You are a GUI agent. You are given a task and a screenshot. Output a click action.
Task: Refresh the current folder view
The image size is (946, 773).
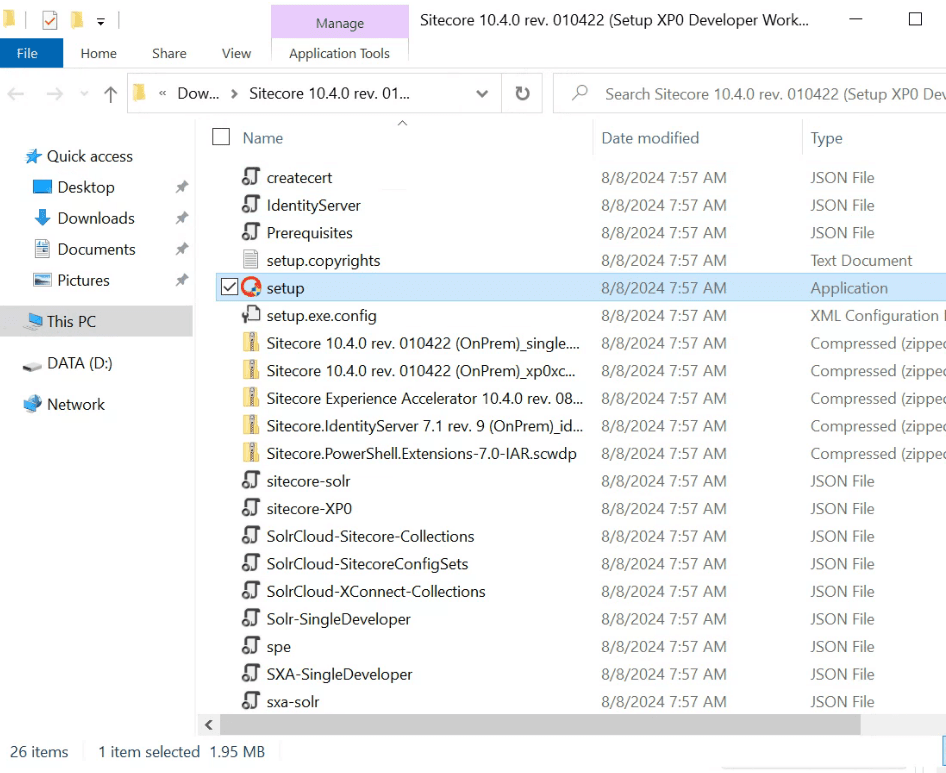pos(522,94)
